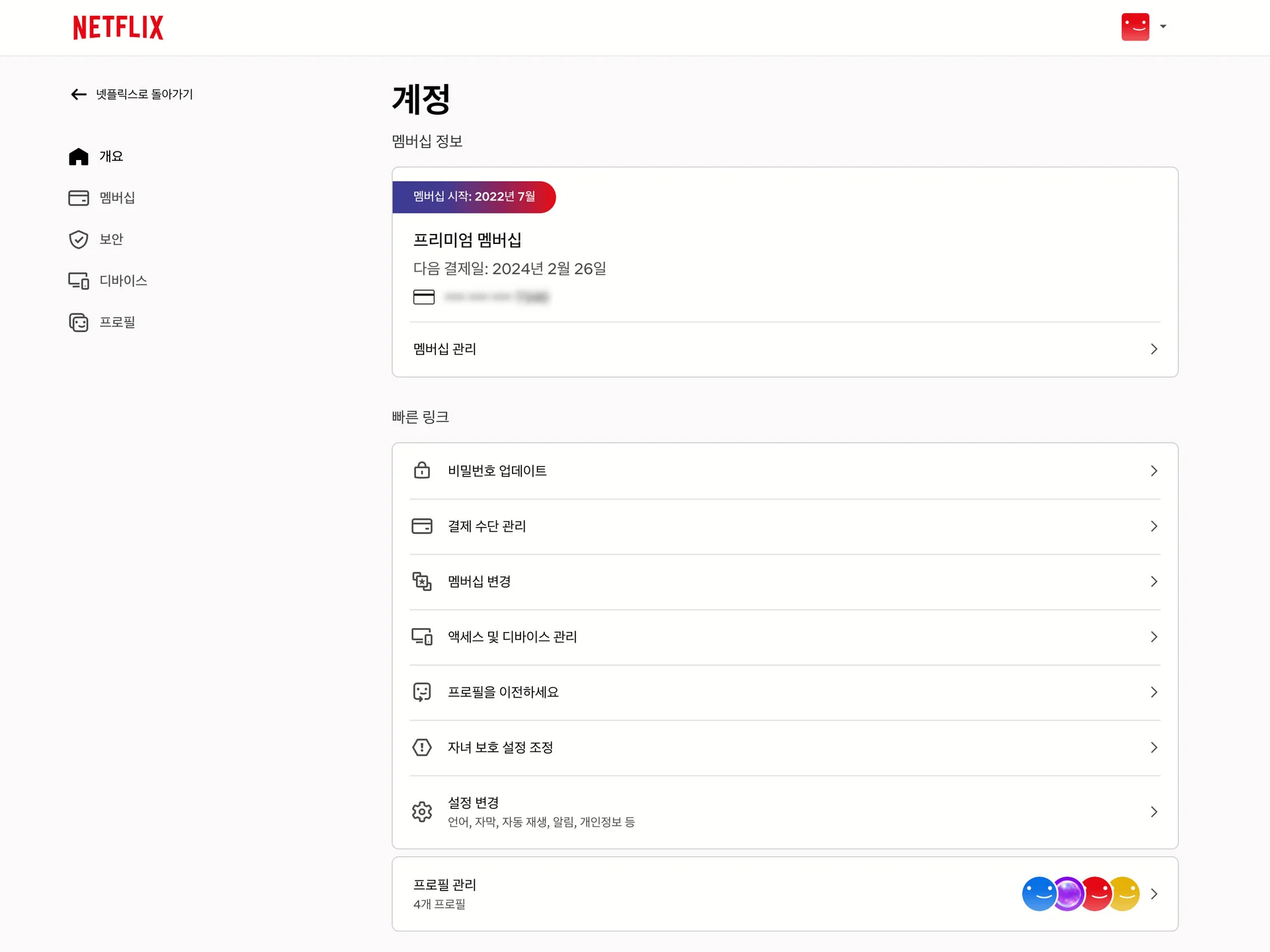This screenshot has width=1270, height=952.
Task: Click the NETFLIX logo
Action: 118,27
